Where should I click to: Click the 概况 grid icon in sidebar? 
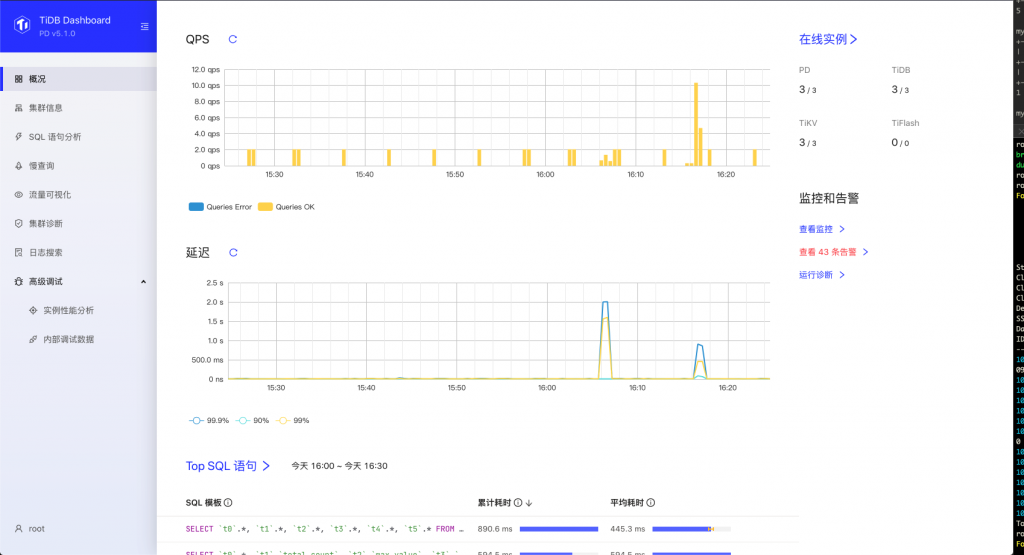pos(18,79)
